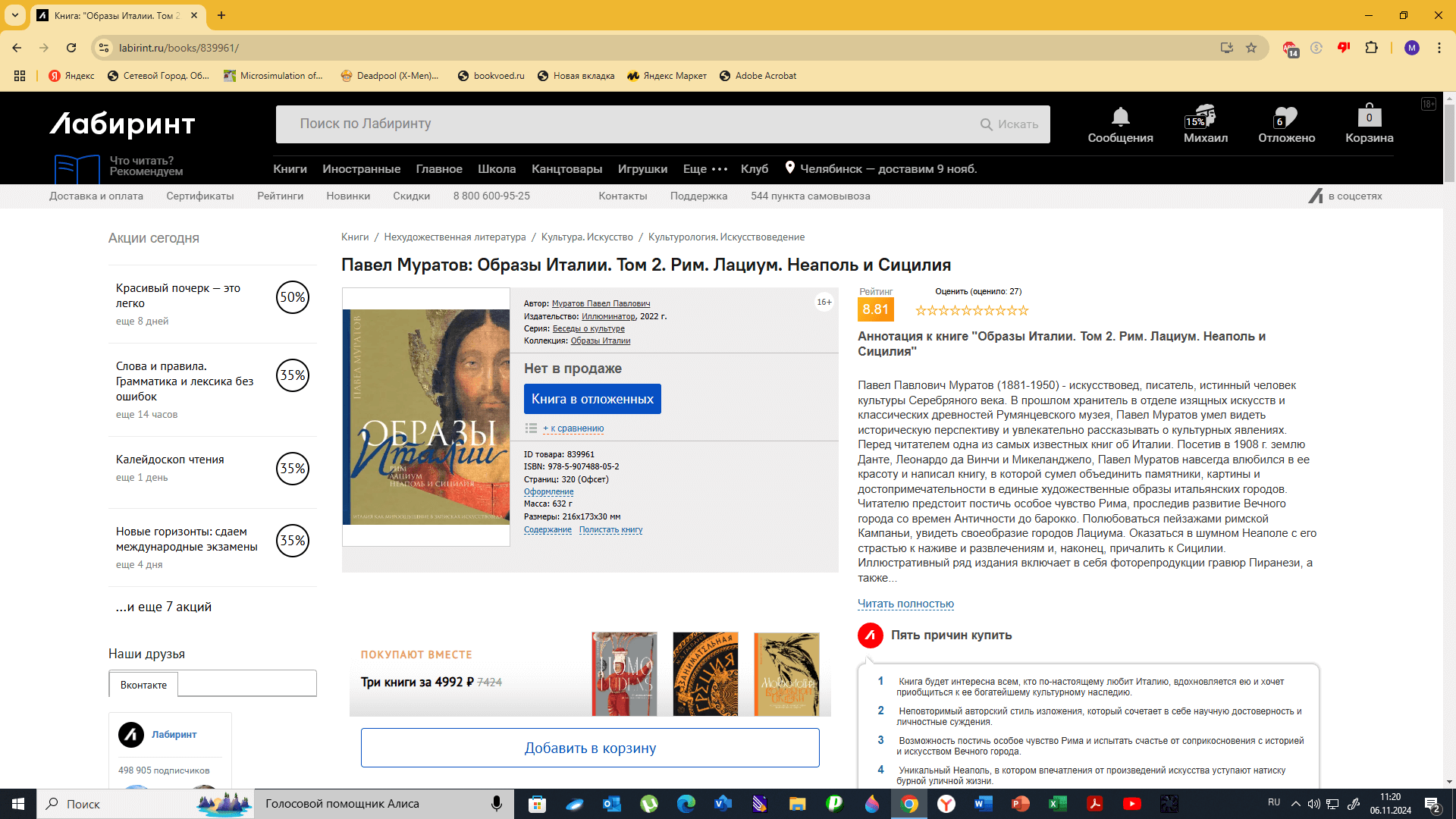This screenshot has width=1456, height=819.
Task: Open Word from the Windows taskbar
Action: (984, 804)
